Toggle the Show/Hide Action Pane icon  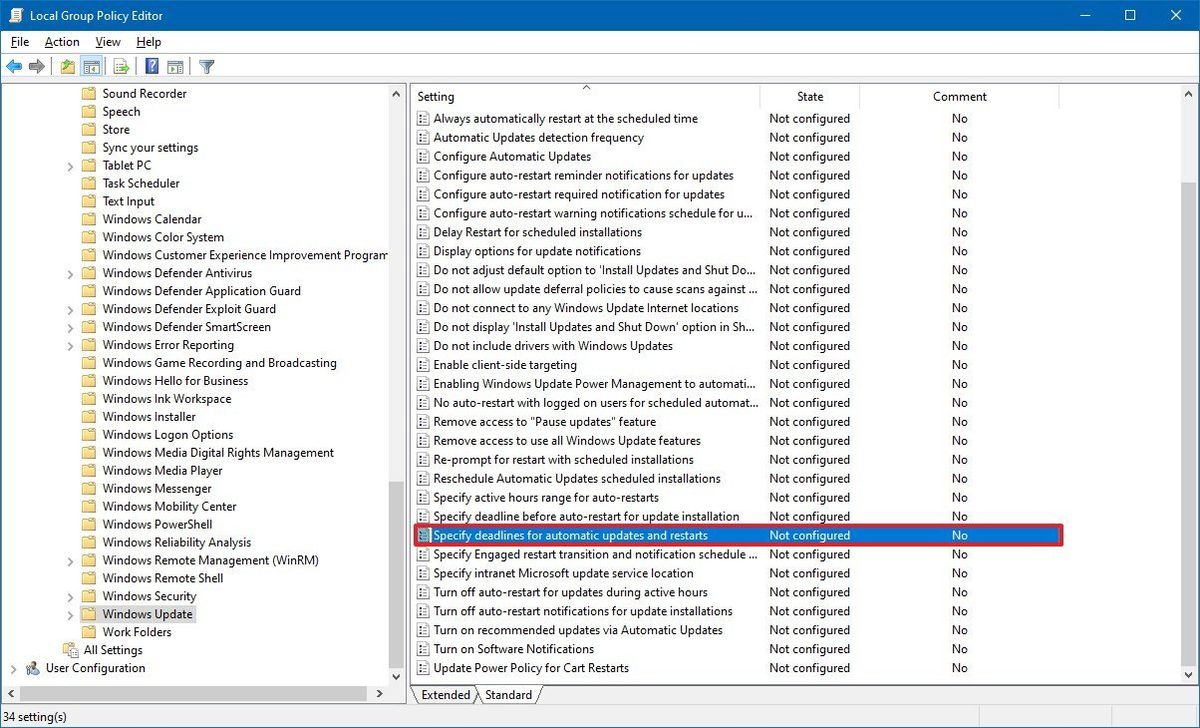tap(175, 66)
